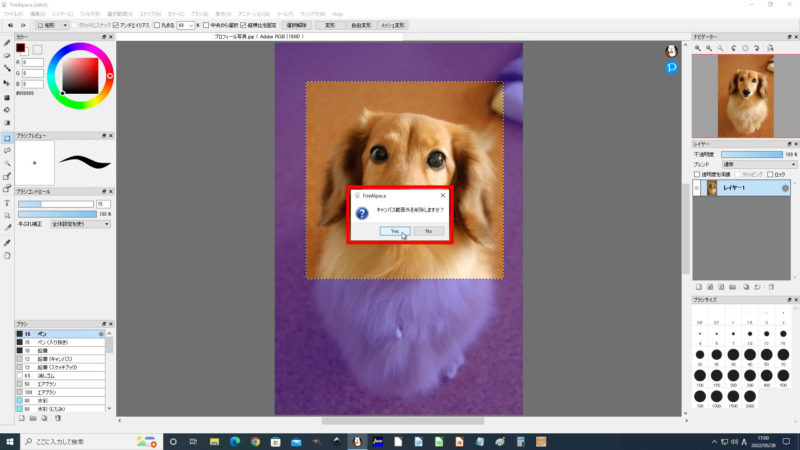This screenshot has width=800, height=450.
Task: Select the Brush tool in left toolbar
Action: pyautogui.click(x=7, y=43)
